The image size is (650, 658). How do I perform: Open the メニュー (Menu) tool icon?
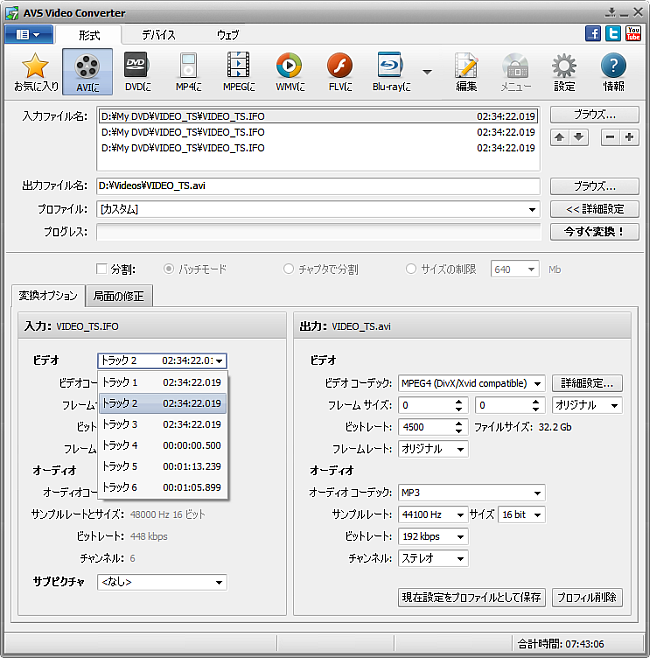[516, 71]
